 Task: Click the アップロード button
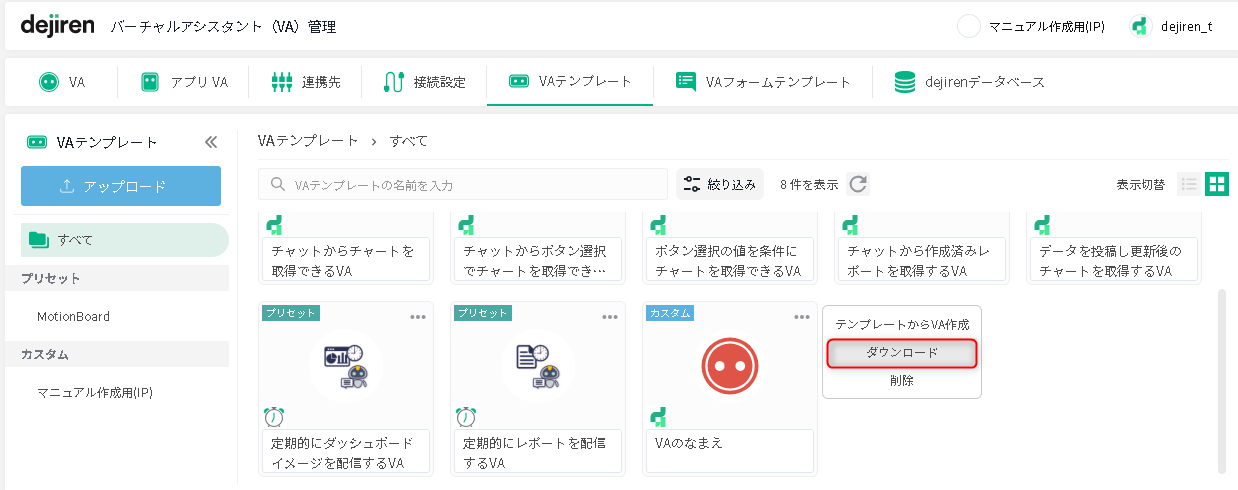[121, 186]
